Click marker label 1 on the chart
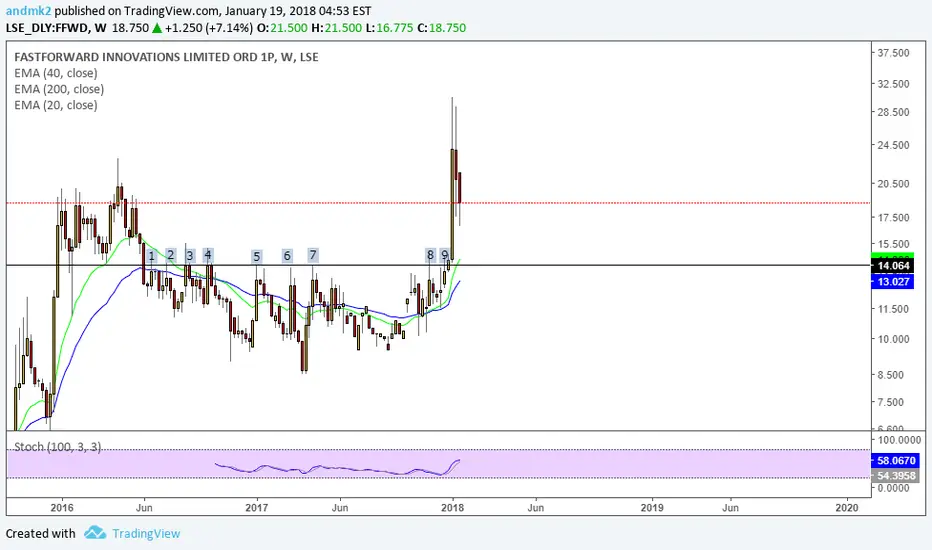Image resolution: width=932 pixels, height=550 pixels. click(x=152, y=256)
